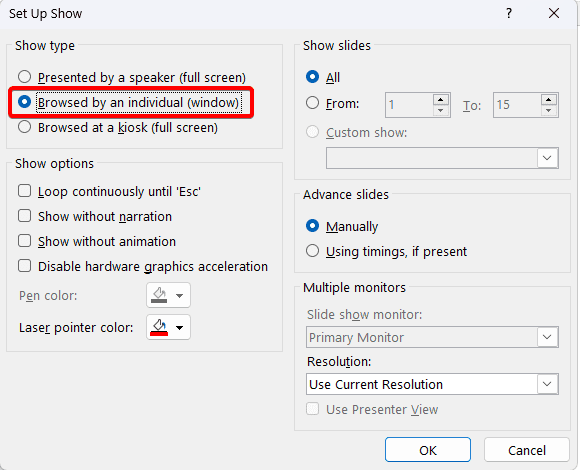Click the Pen color paint bucket icon
This screenshot has width=580, height=470.
[159, 295]
